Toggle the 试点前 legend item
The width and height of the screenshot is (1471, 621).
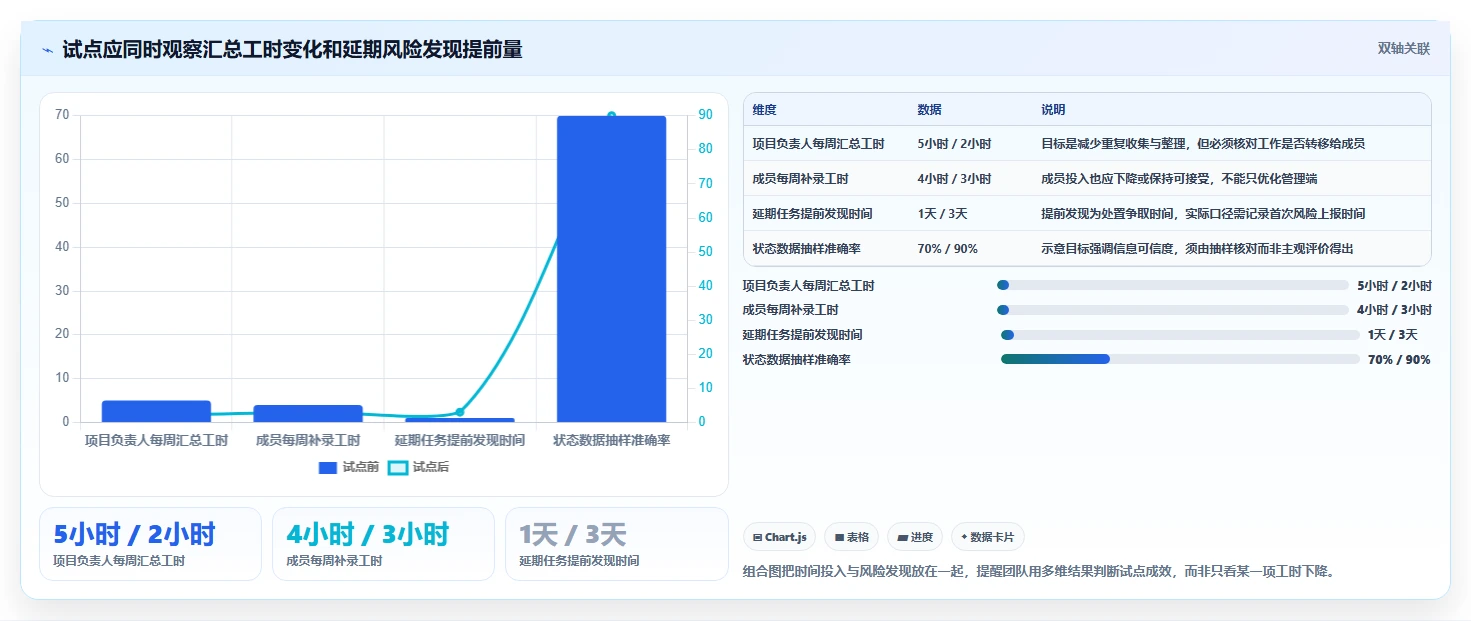pos(349,467)
